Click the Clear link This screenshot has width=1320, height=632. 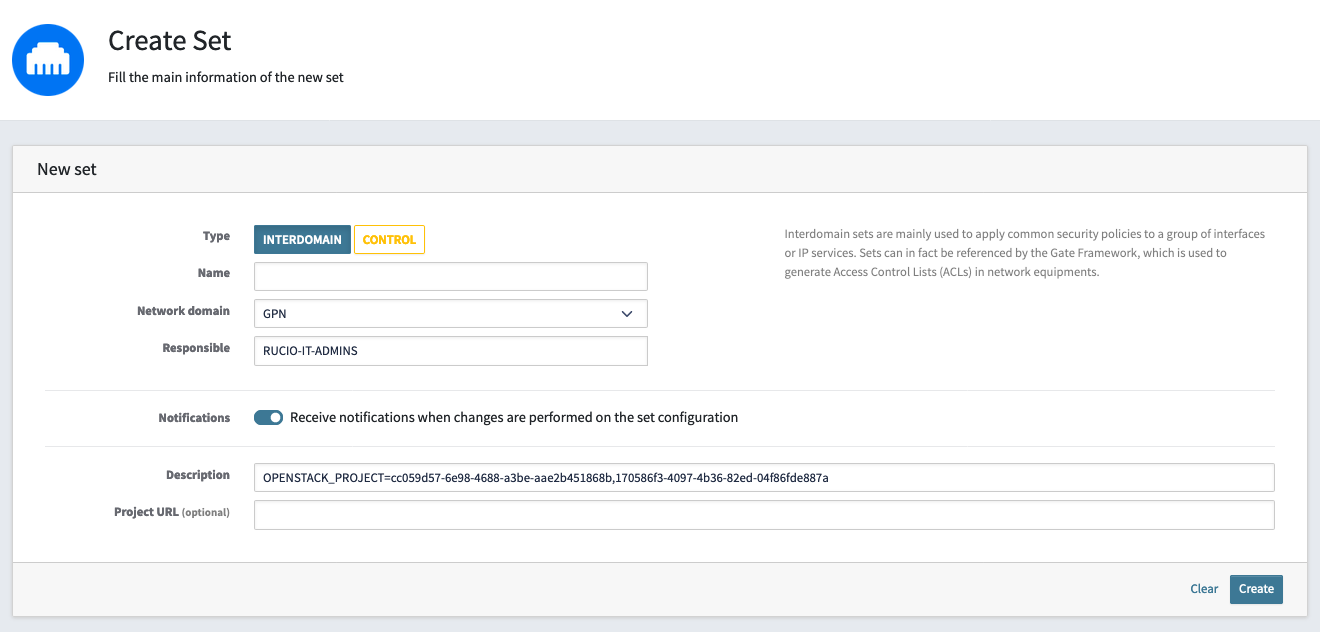coord(1204,589)
